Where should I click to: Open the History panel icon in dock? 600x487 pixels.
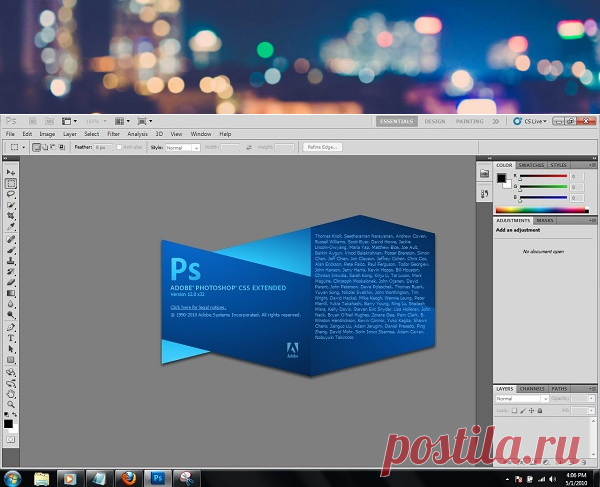(484, 194)
